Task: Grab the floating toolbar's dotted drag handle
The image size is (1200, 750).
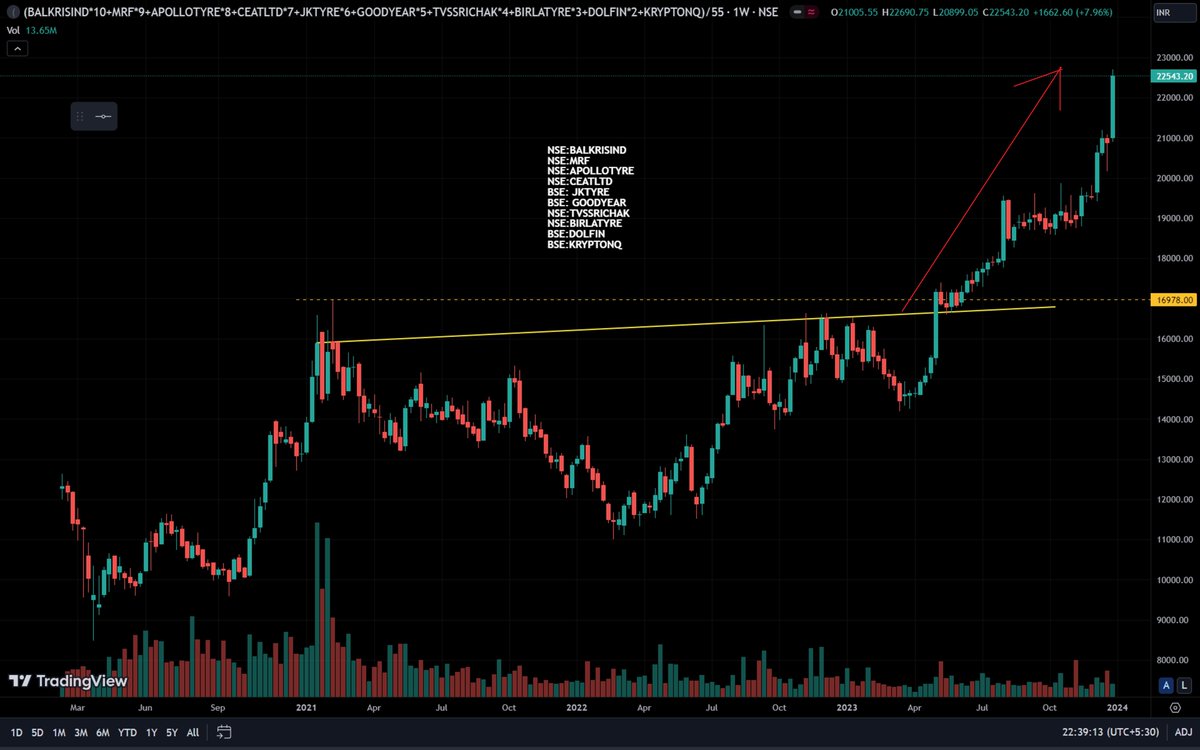Action: (x=80, y=117)
